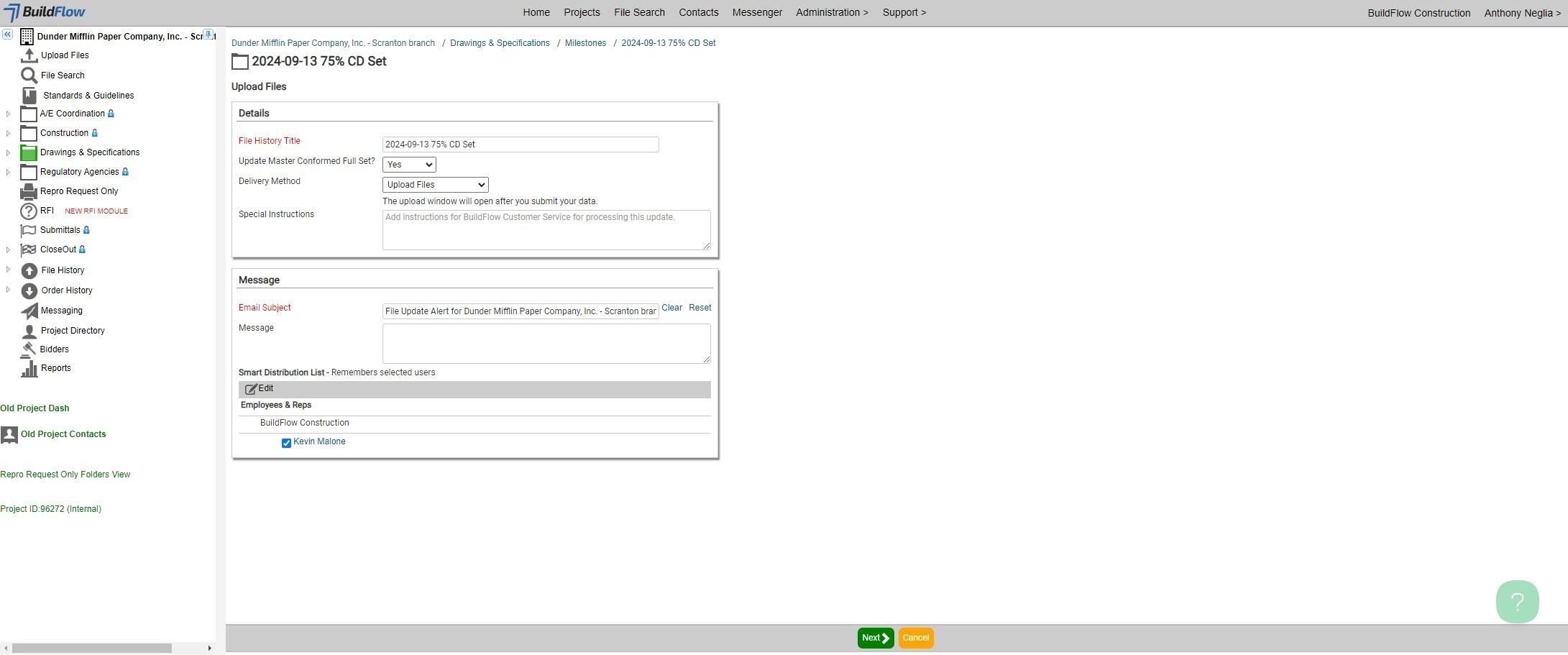The height and width of the screenshot is (655, 1568).
Task: Open the Delivery Method dropdown
Action: (x=436, y=185)
